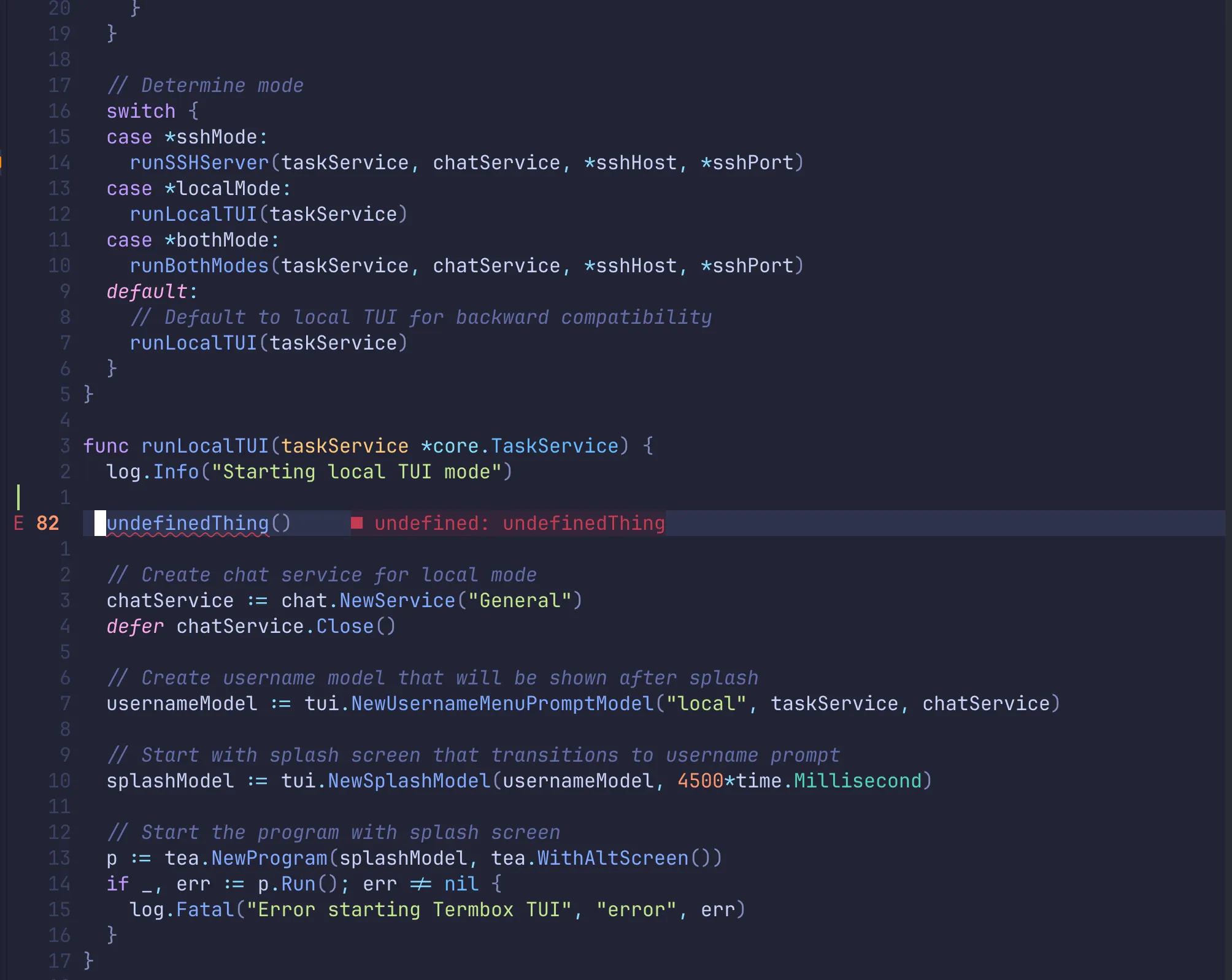
Task: Click the "error" string key argument
Action: [x=636, y=909]
